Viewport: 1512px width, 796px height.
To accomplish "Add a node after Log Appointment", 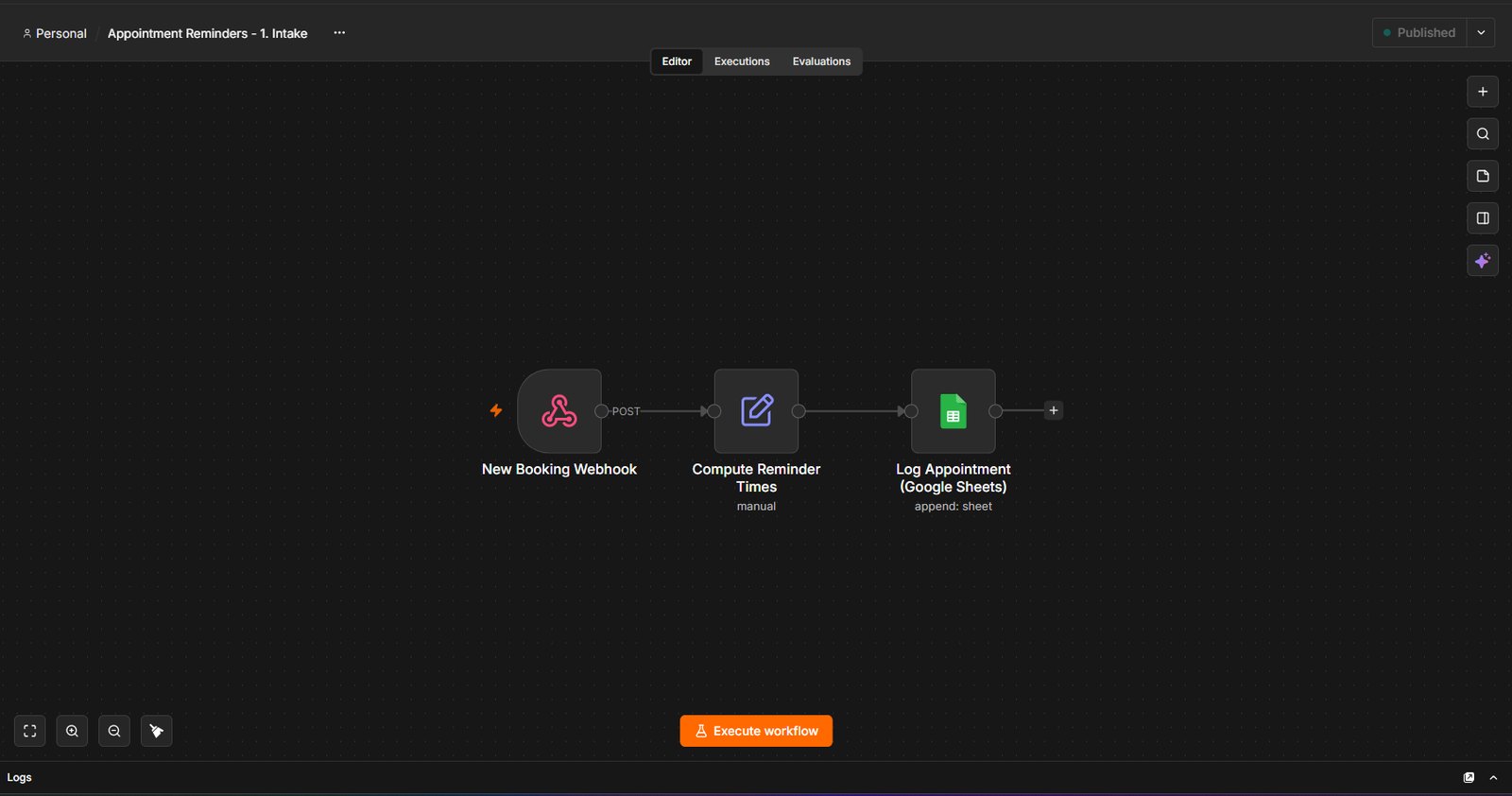I will (1054, 410).
